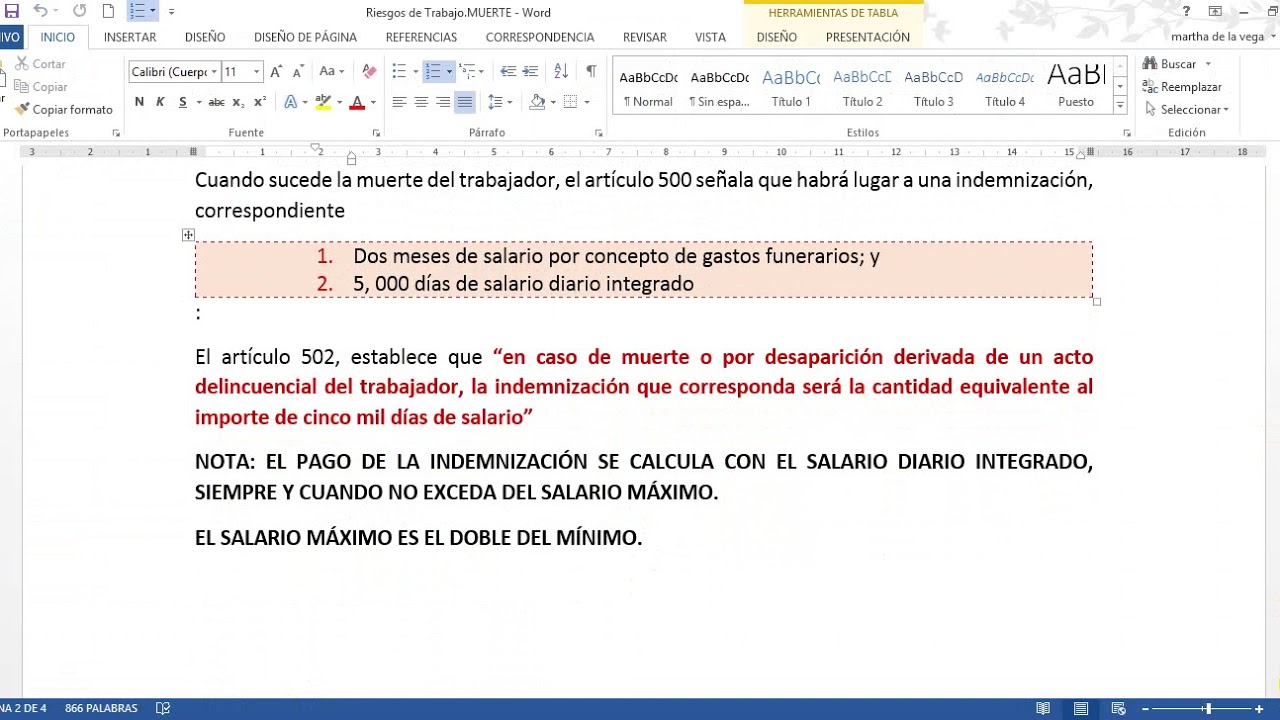Open ribbon display options icon
The height and width of the screenshot is (720, 1280).
pos(1215,12)
